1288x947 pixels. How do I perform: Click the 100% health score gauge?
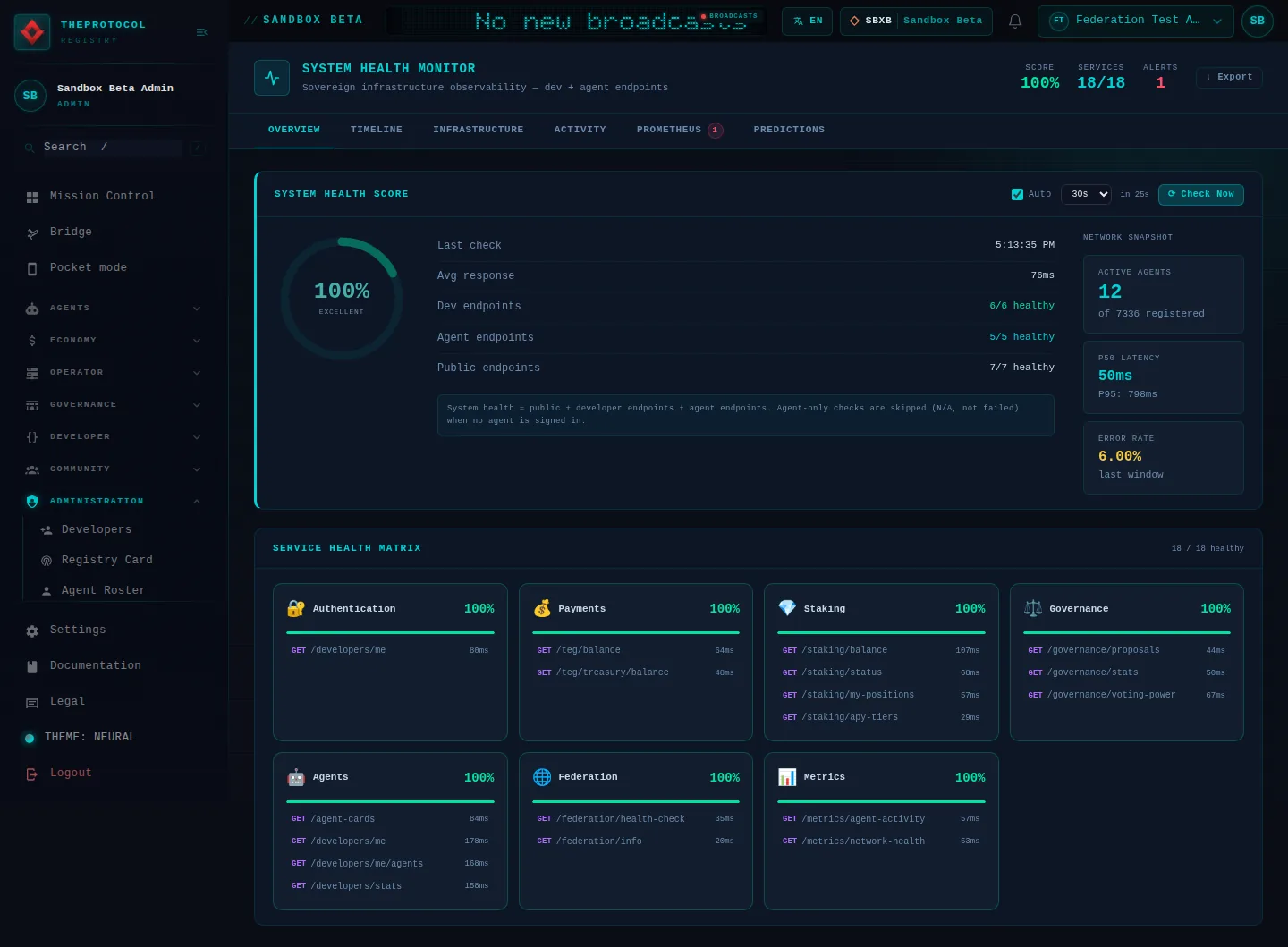[342, 299]
